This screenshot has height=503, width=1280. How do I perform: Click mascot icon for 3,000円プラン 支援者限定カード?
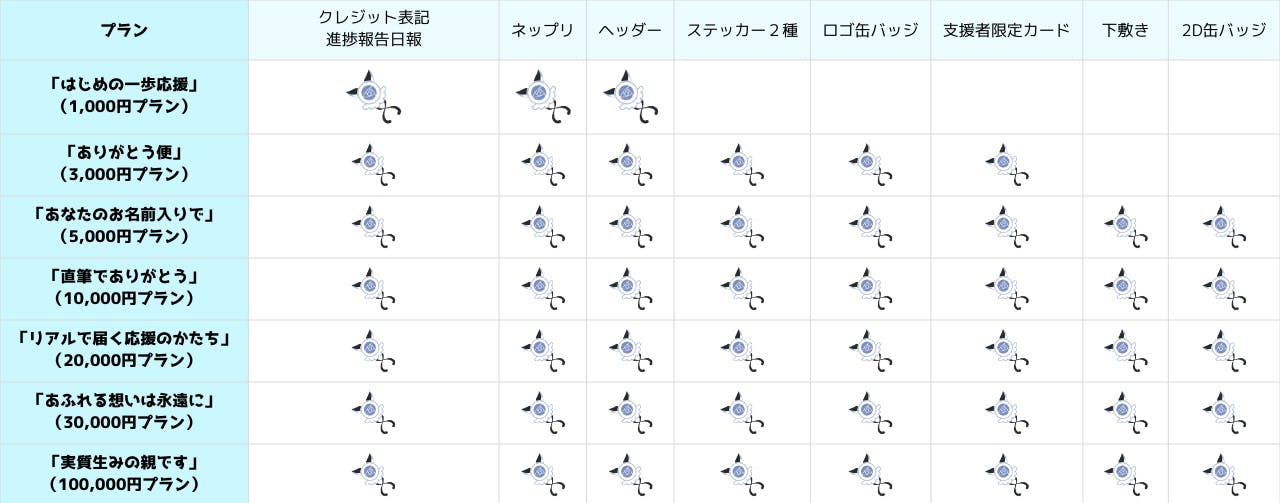[1005, 165]
